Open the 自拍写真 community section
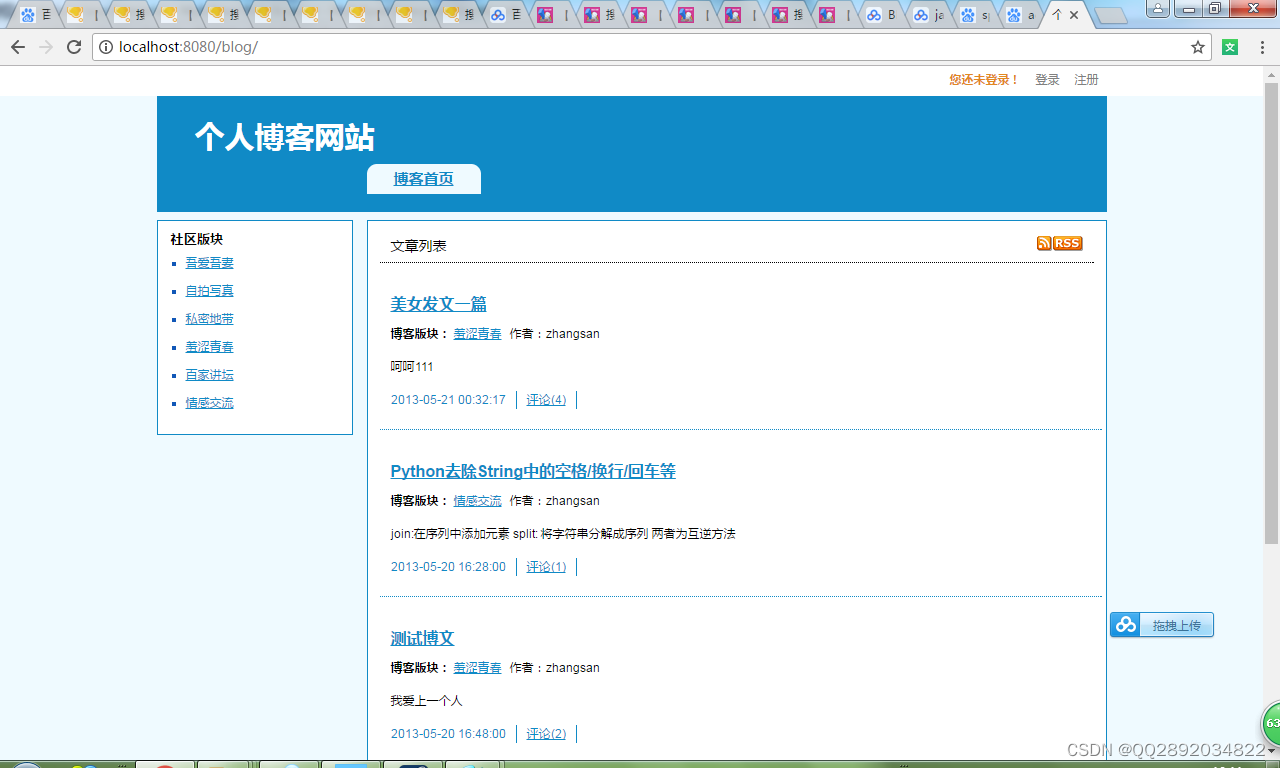 pyautogui.click(x=209, y=291)
